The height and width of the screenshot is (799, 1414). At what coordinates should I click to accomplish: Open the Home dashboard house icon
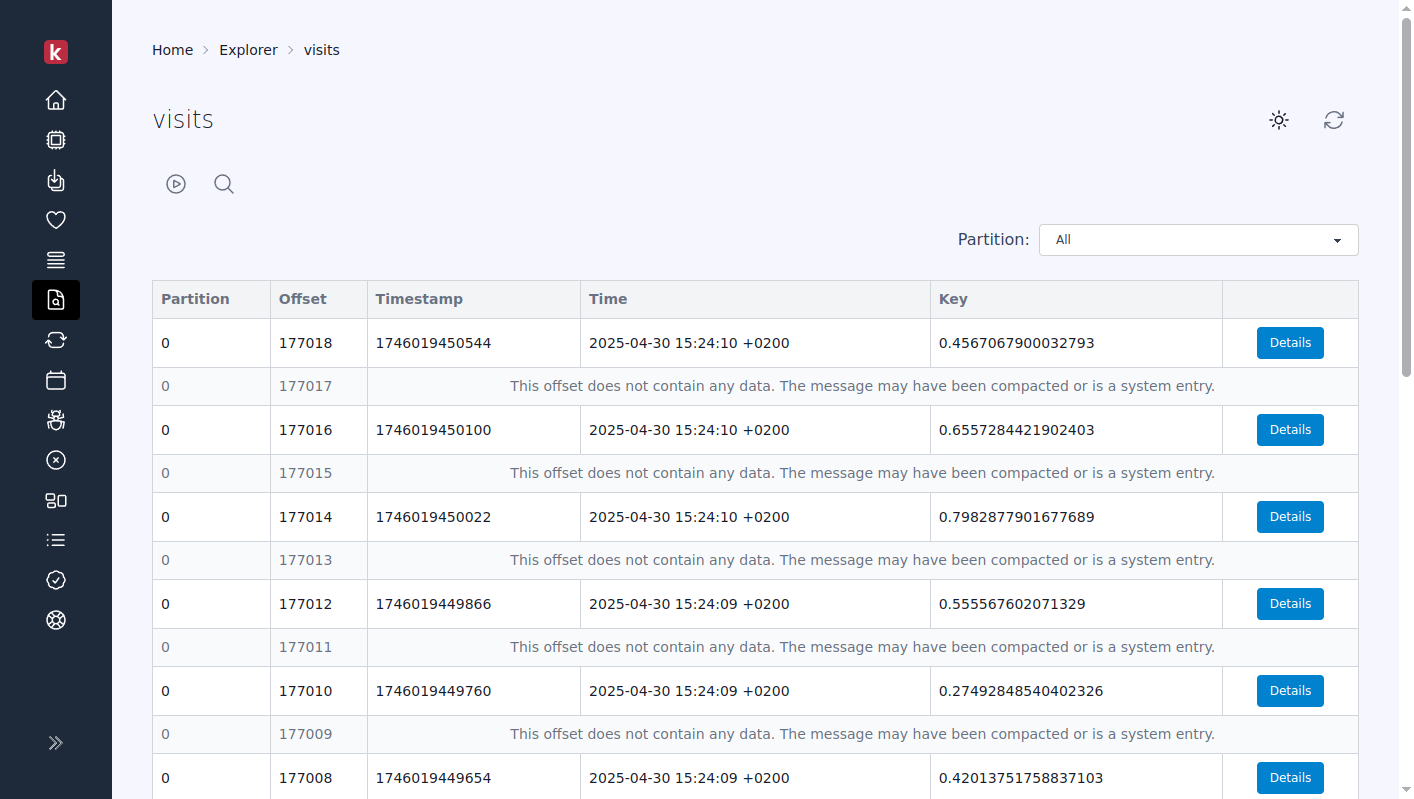point(56,100)
